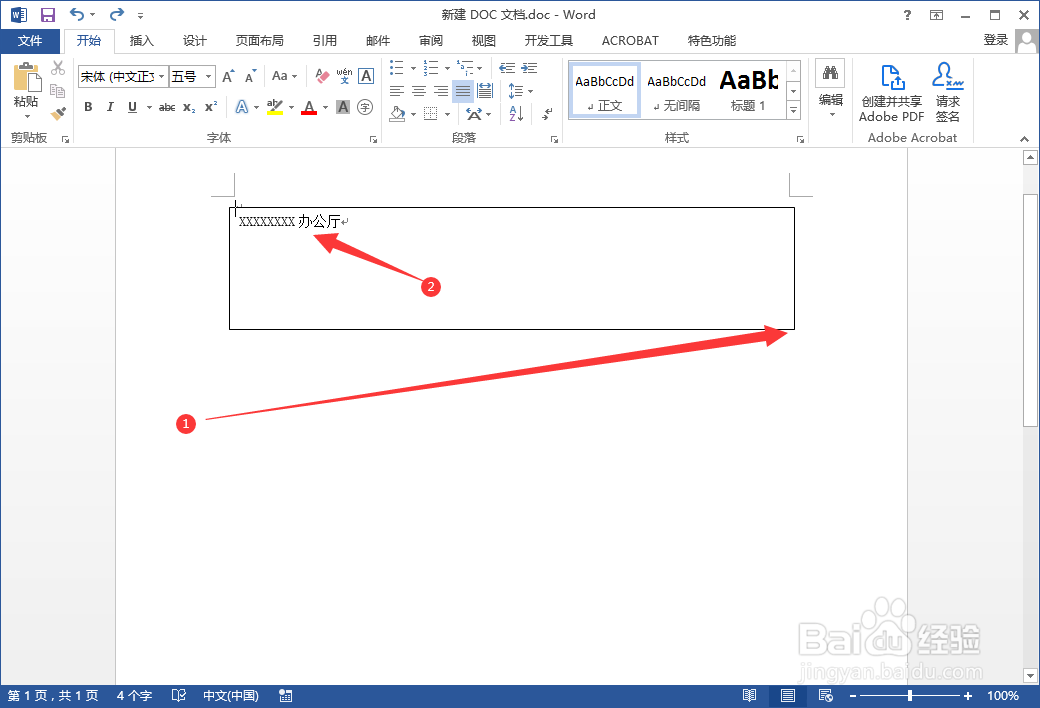Switch to the 开发工具 tab
Screen dimensions: 1040x708
[549, 40]
